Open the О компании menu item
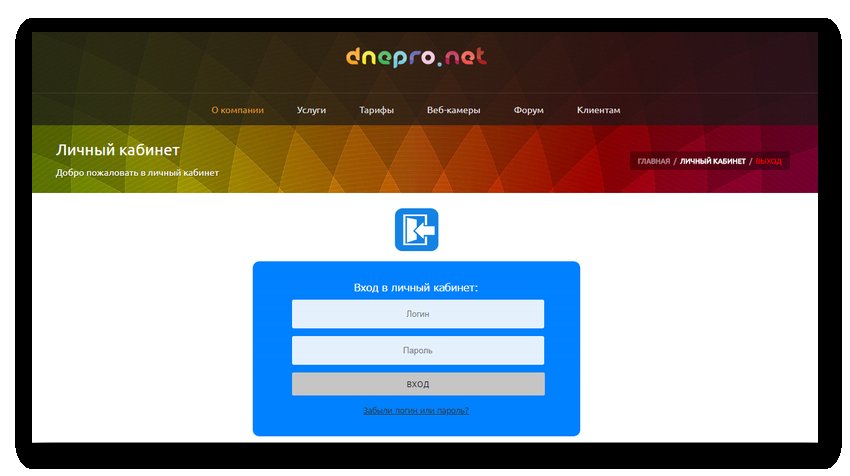 237,110
